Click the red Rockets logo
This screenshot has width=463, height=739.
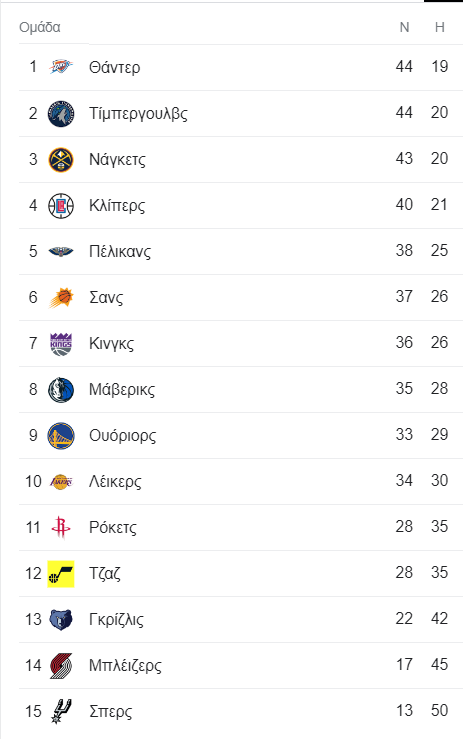(x=61, y=527)
